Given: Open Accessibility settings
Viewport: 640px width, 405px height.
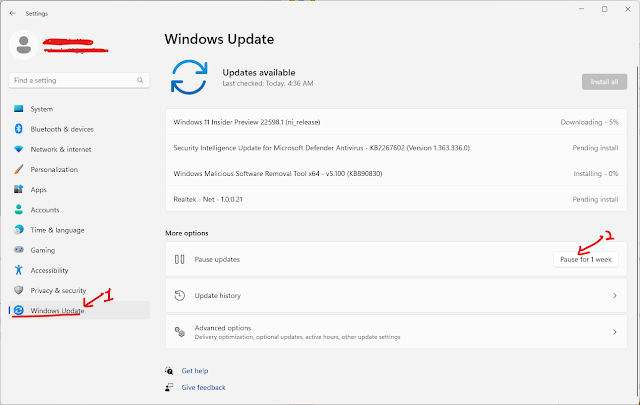Looking at the screenshot, I should (x=79, y=270).
